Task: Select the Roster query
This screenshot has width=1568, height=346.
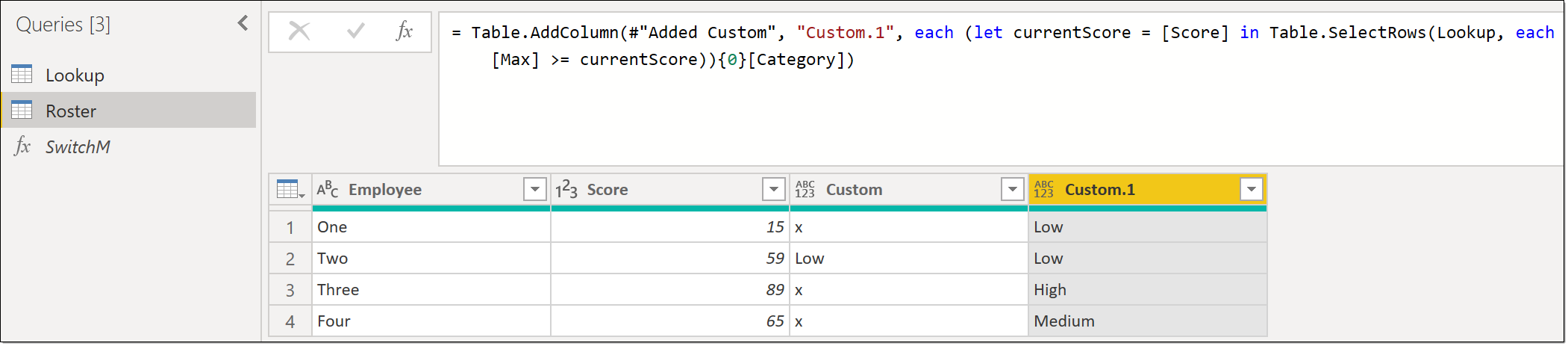Action: click(128, 111)
